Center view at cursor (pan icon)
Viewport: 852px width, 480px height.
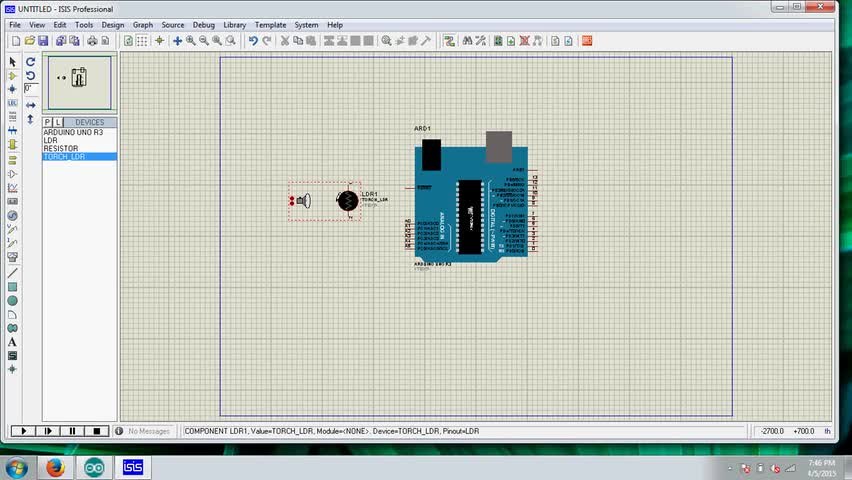coord(178,41)
